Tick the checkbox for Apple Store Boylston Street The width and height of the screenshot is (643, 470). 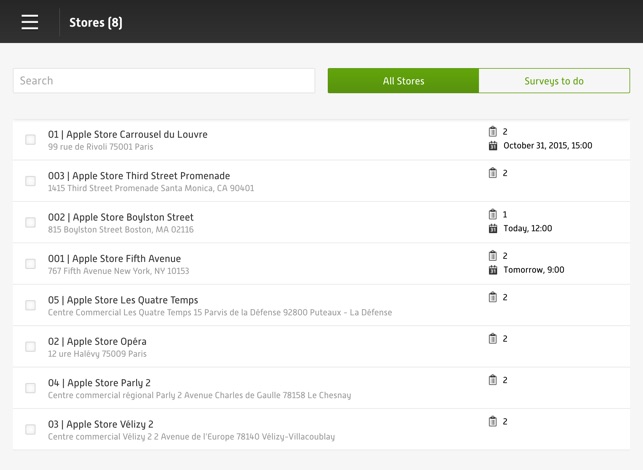tap(30, 223)
